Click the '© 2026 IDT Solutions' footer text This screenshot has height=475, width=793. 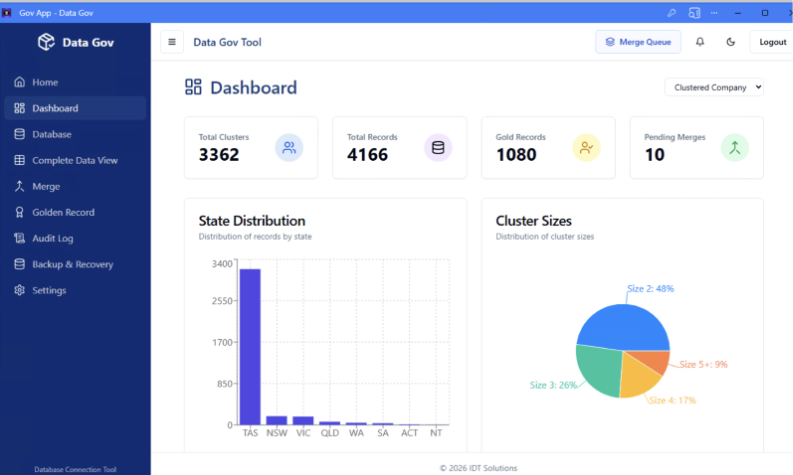[x=478, y=468]
